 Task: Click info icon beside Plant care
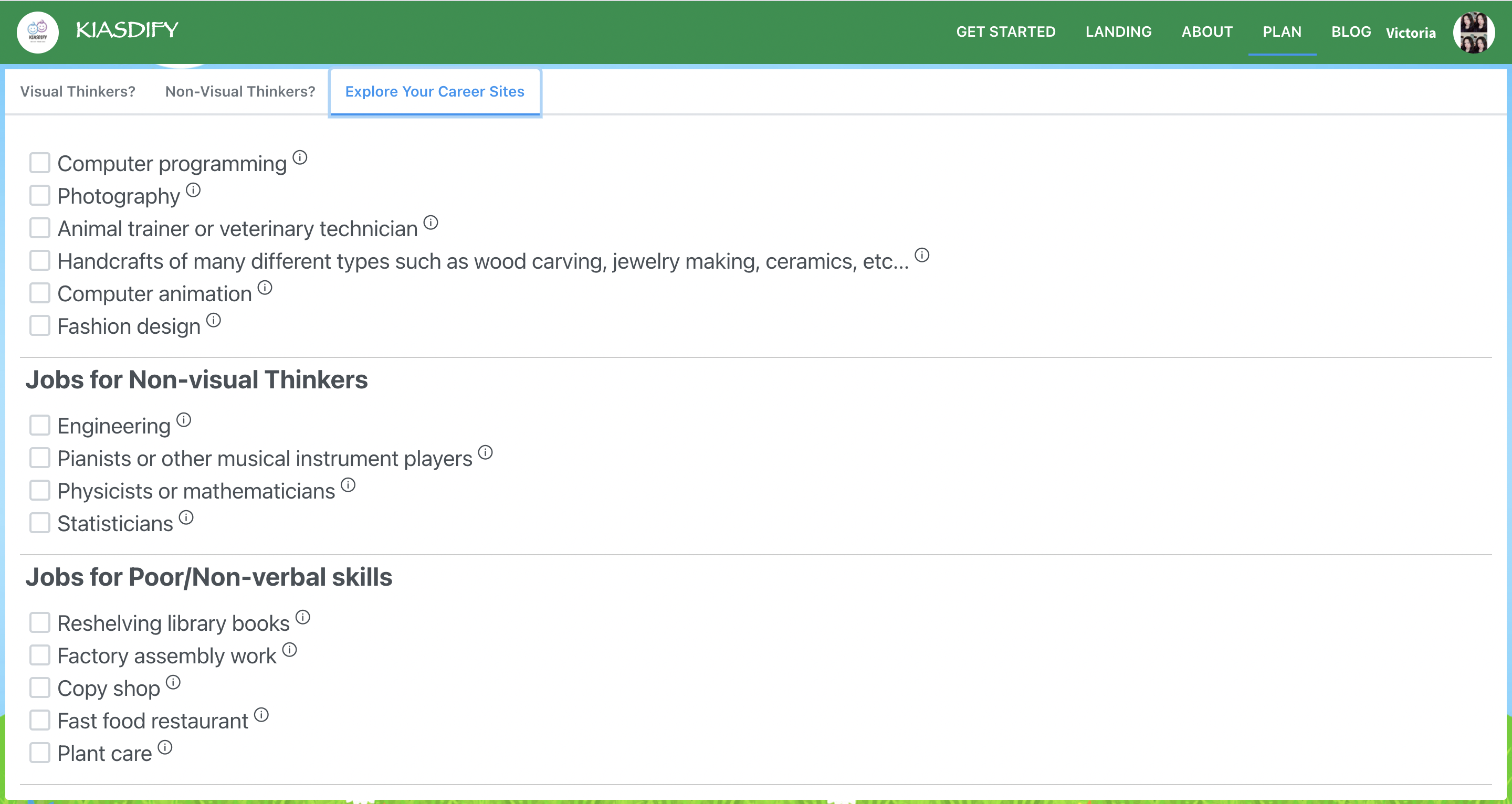pyautogui.click(x=165, y=748)
